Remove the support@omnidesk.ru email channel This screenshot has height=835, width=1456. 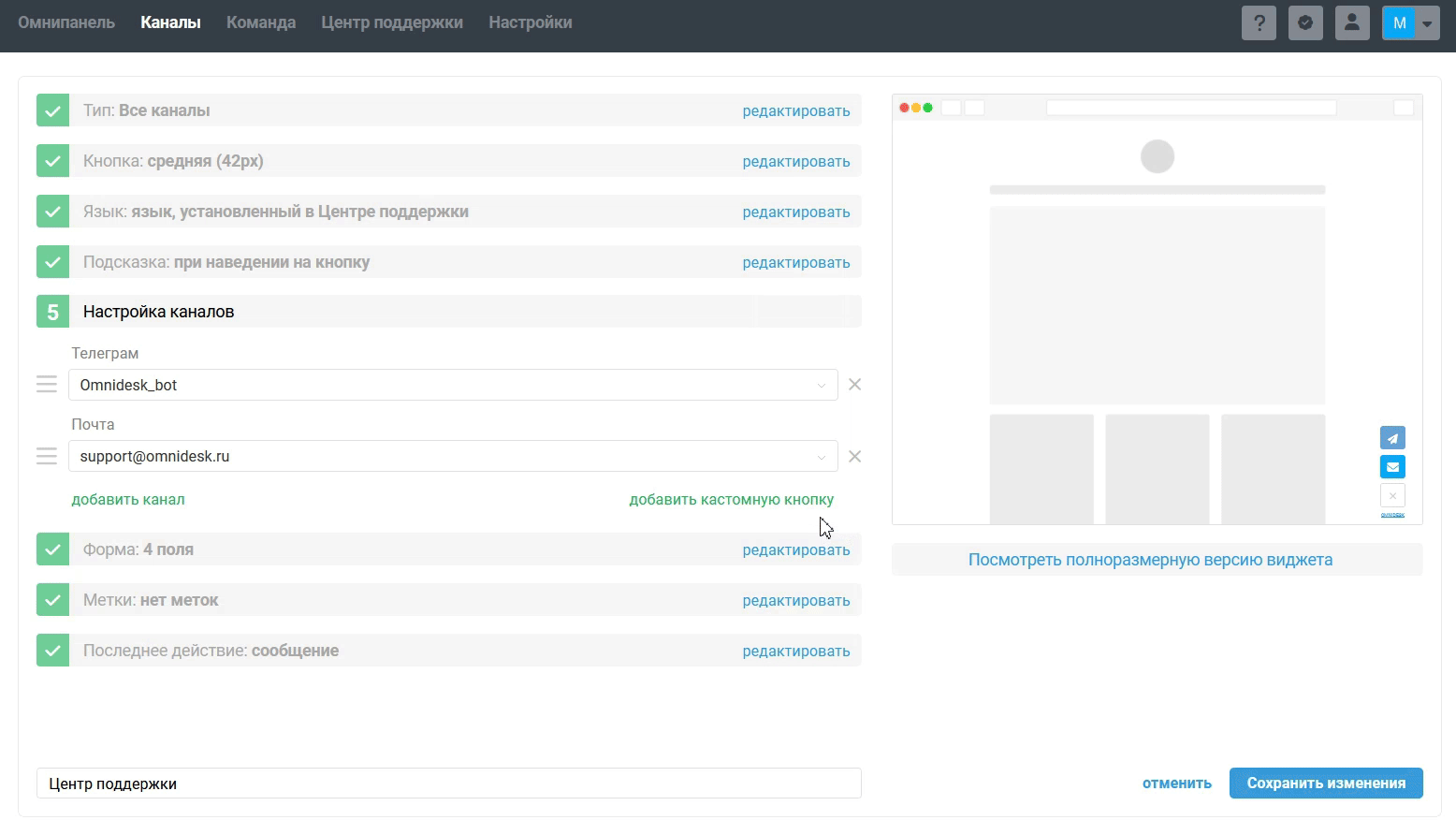coord(854,457)
